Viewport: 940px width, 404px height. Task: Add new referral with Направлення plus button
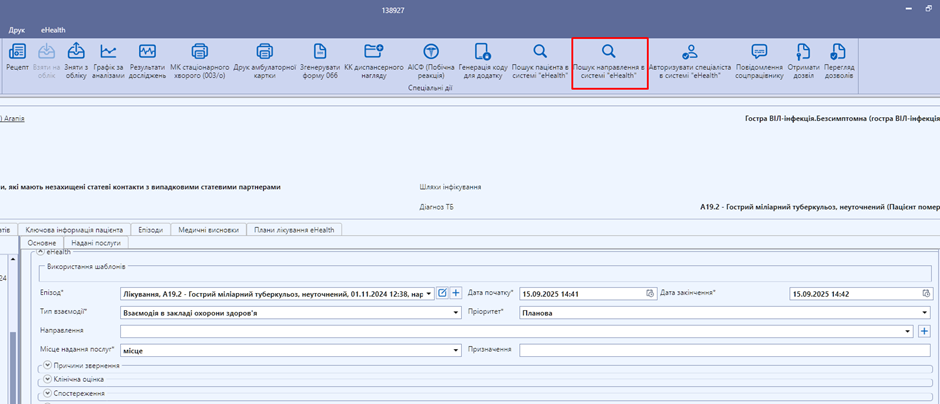(x=924, y=331)
